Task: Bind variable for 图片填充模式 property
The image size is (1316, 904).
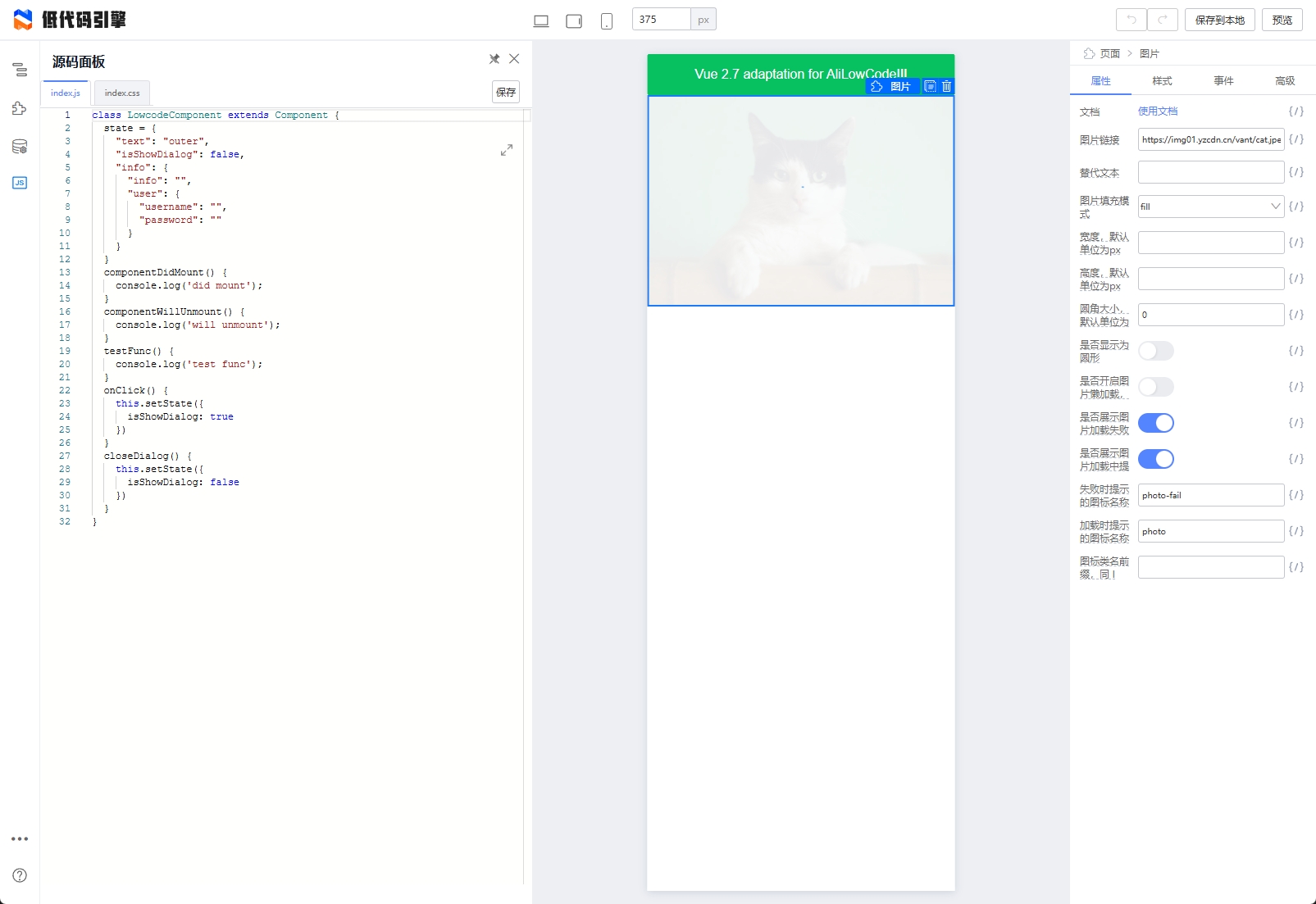Action: (1296, 207)
